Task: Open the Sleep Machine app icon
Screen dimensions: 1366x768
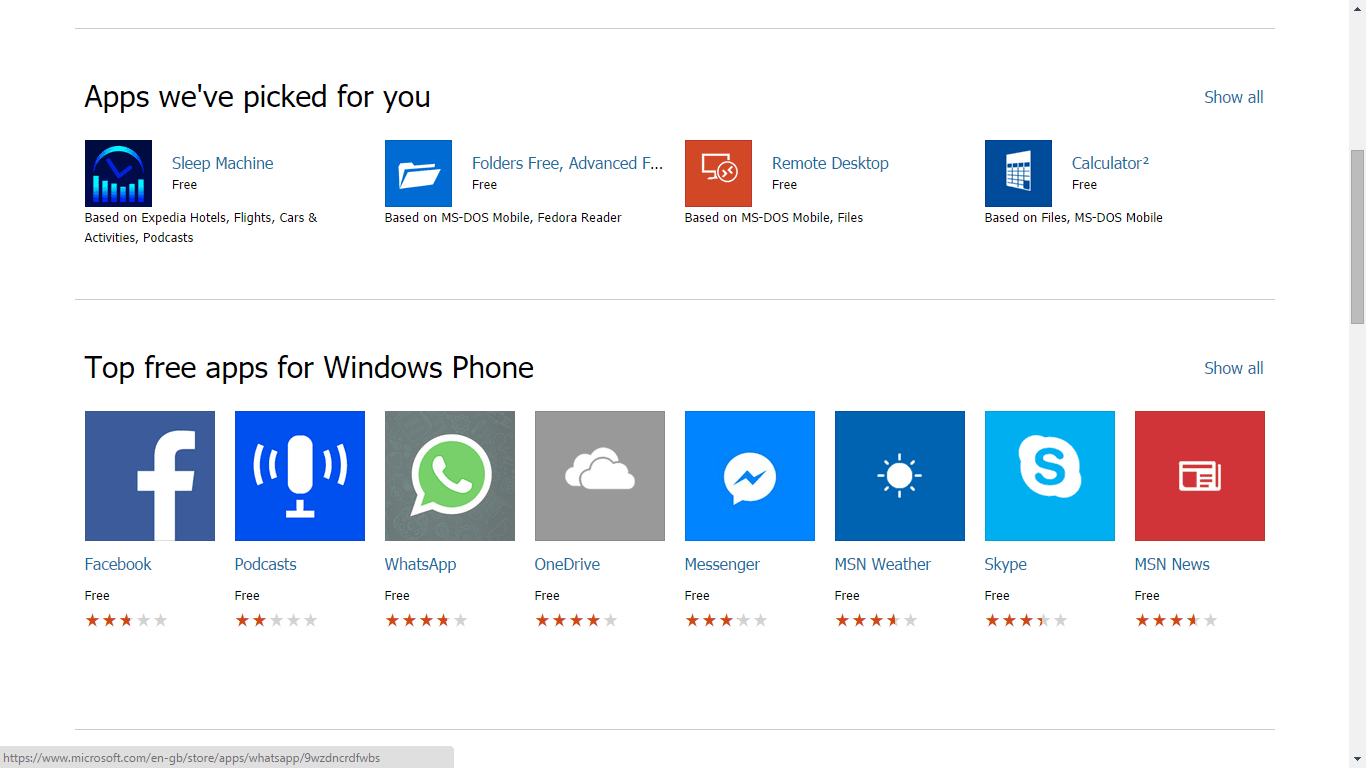Action: [x=118, y=173]
